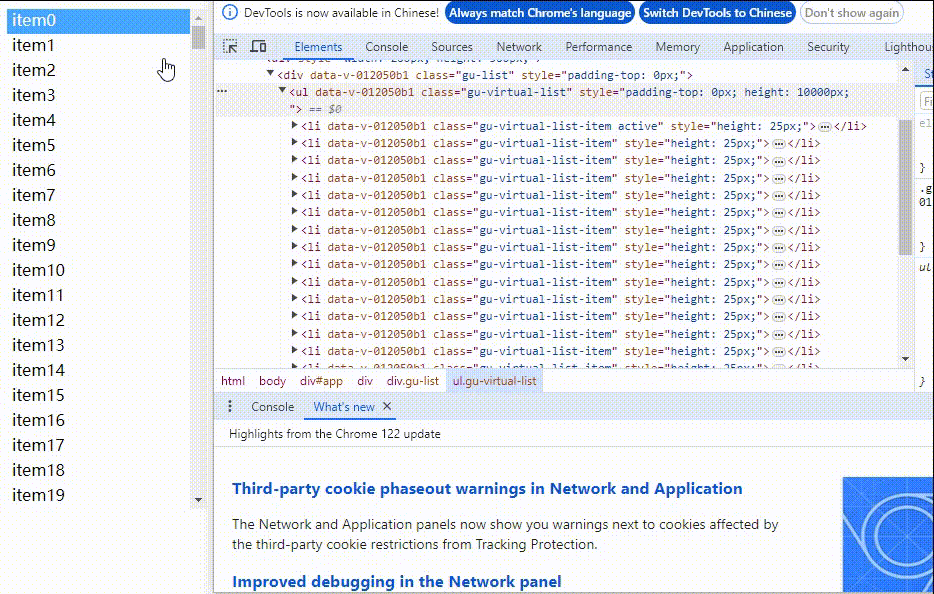Image resolution: width=934 pixels, height=594 pixels.
Task: Select item7 in the list
Action: [x=98, y=195]
